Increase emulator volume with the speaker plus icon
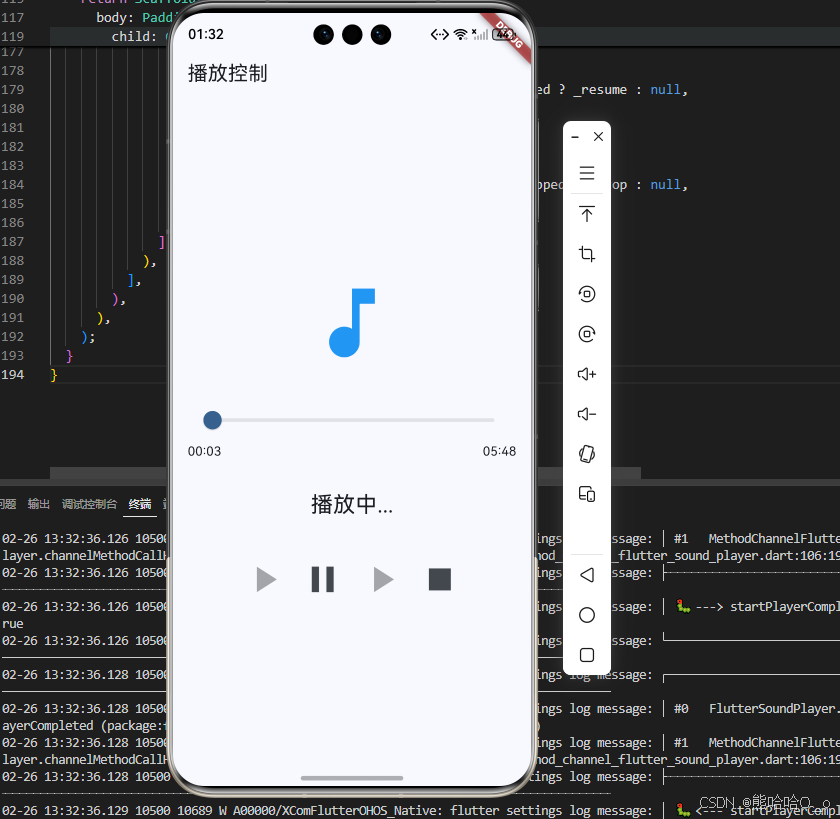Screen dimensions: 840x819 coord(587,374)
